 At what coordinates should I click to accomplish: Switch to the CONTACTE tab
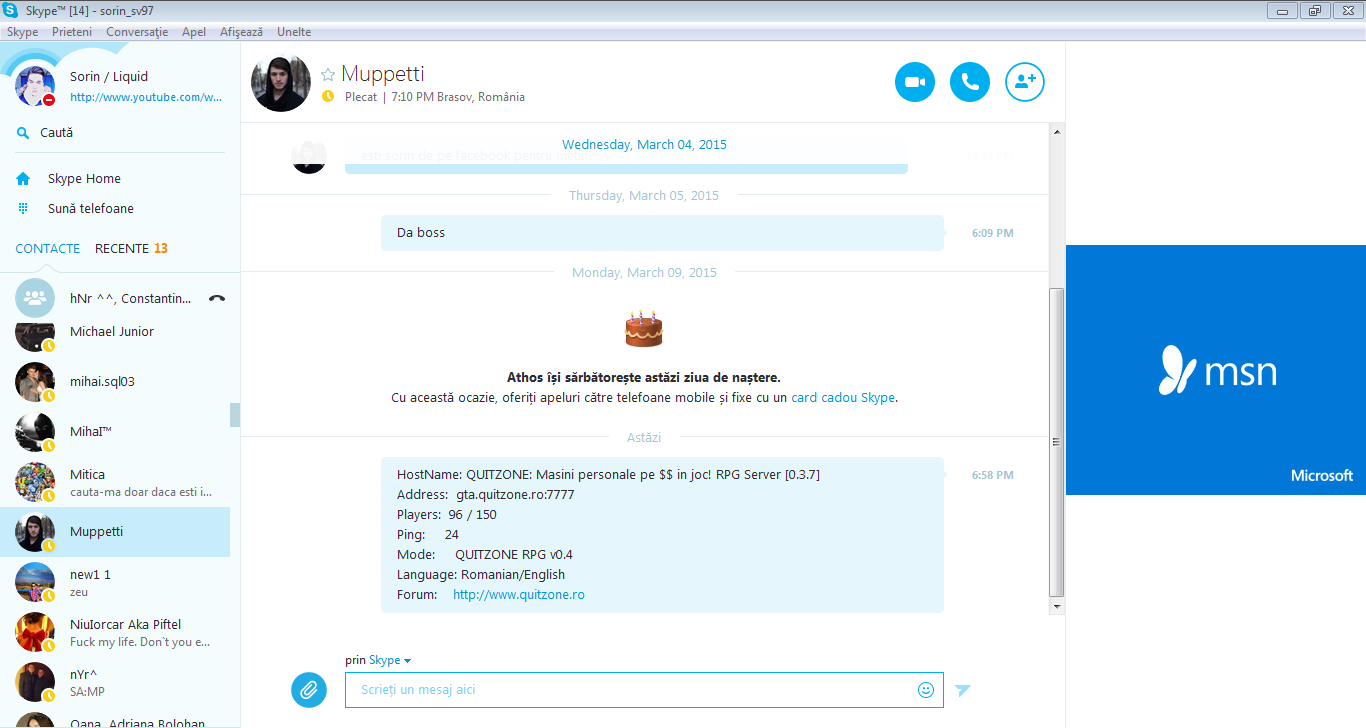pos(48,249)
